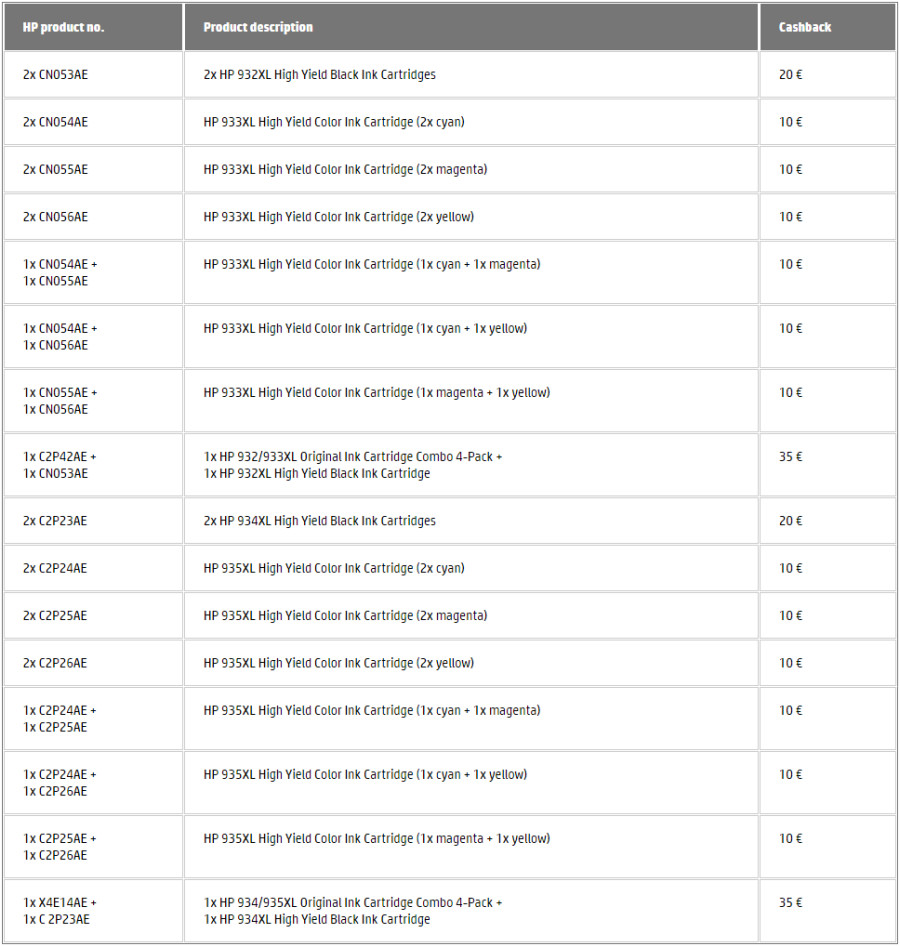This screenshot has height=946, width=900.
Task: Select the '2x CN054AE' product cell
Action: tap(93, 122)
